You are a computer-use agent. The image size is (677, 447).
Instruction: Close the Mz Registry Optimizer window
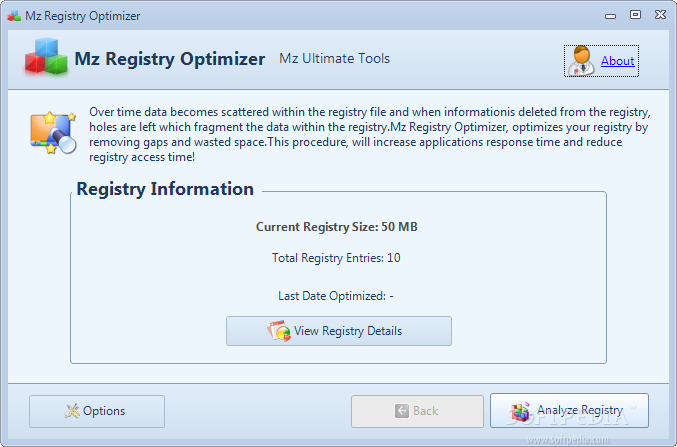pos(660,15)
